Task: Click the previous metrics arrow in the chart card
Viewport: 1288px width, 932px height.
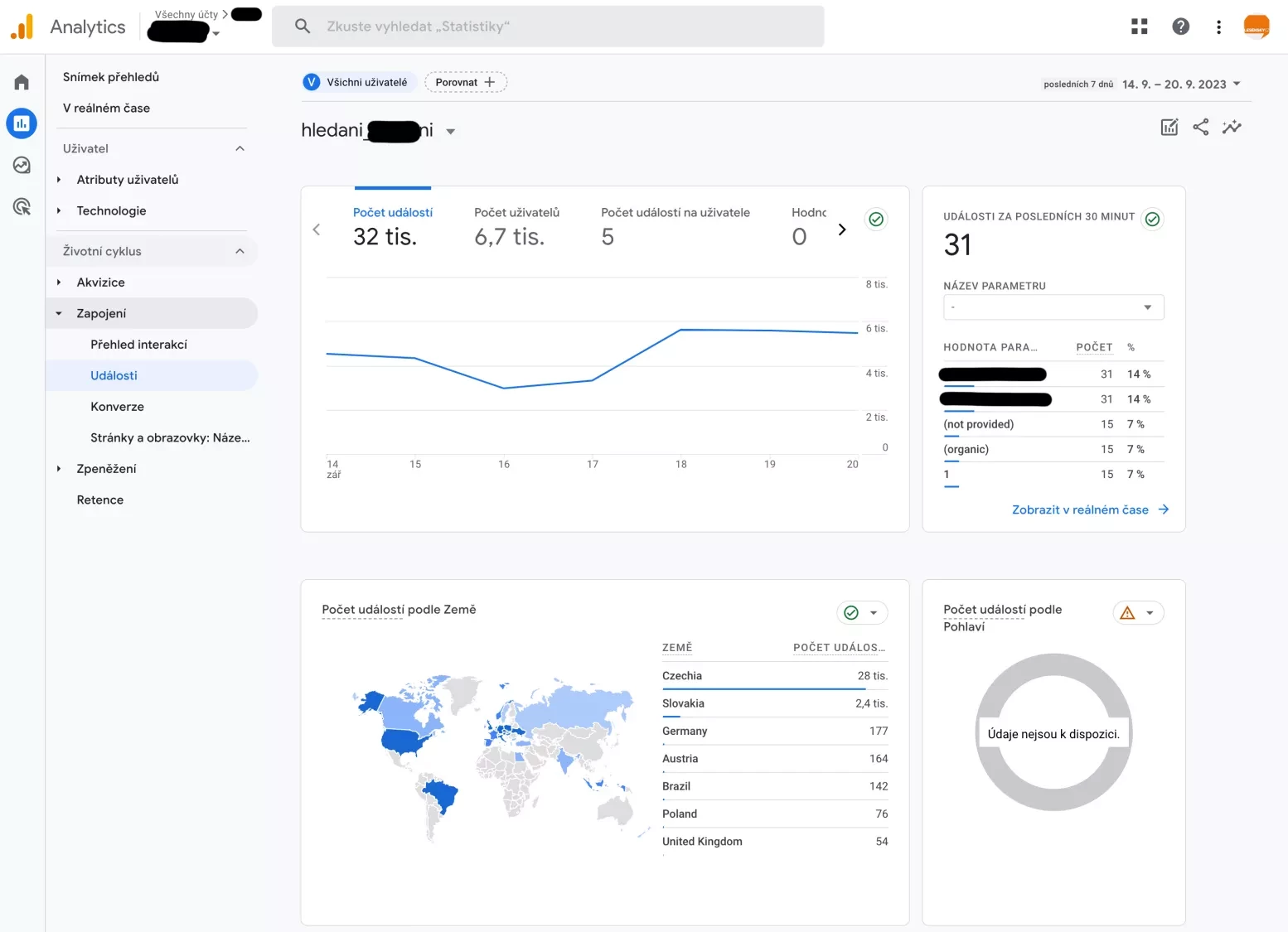Action: [x=316, y=229]
